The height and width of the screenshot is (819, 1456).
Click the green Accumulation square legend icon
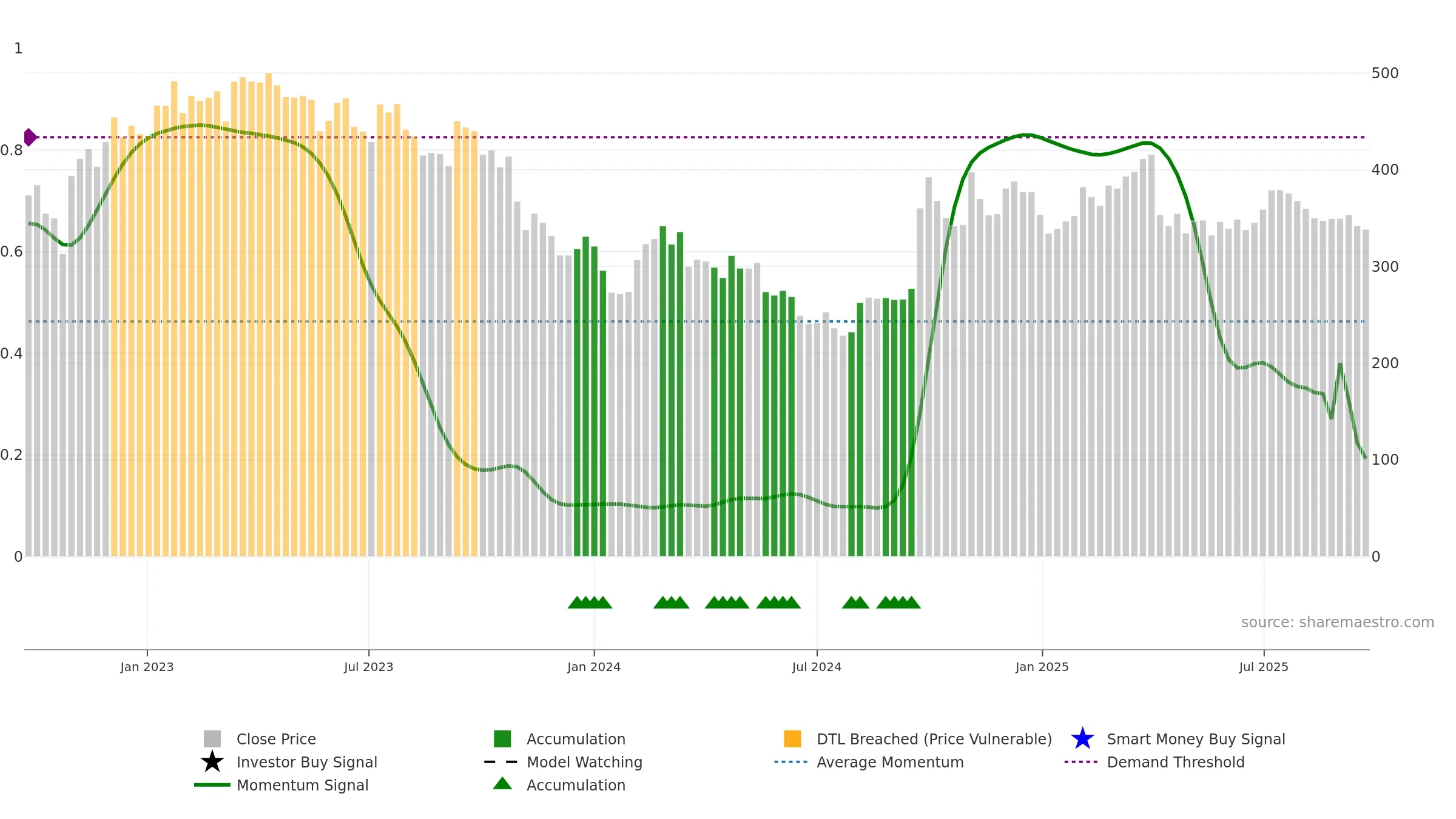(502, 738)
